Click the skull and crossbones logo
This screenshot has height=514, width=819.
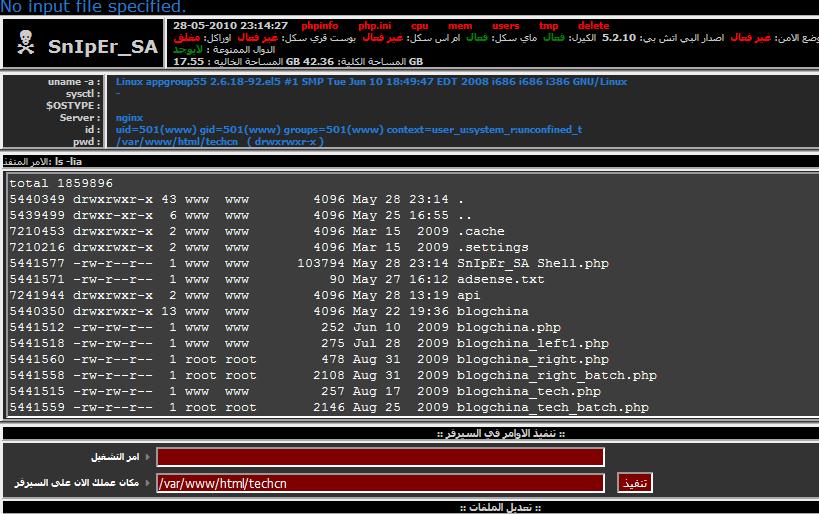28,45
